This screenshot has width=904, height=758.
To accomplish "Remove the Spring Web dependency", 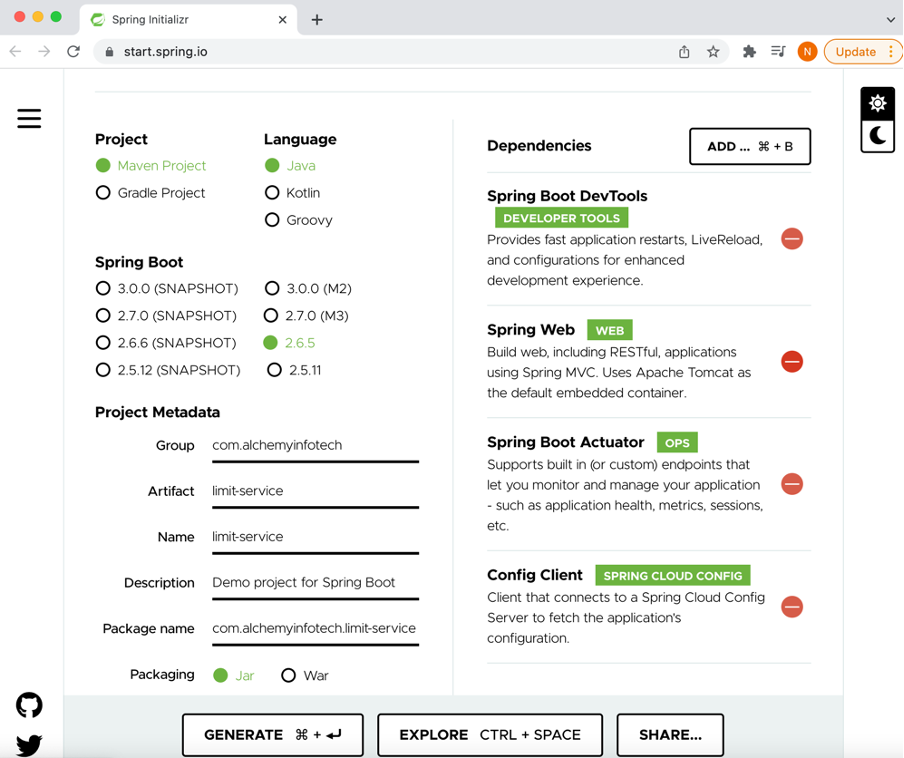I will 792,361.
